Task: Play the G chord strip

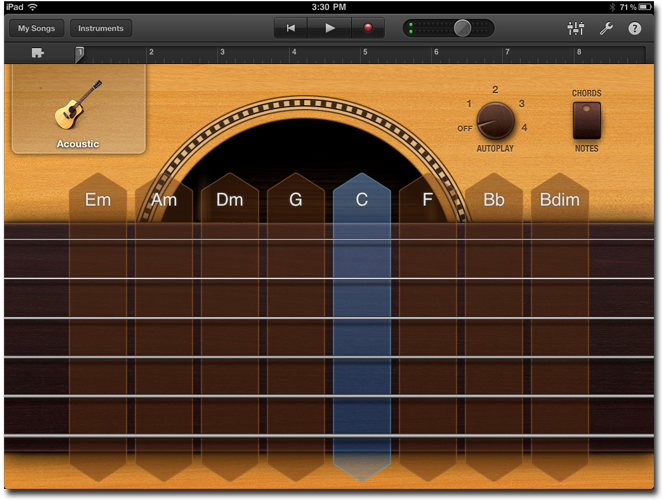Action: tap(296, 327)
